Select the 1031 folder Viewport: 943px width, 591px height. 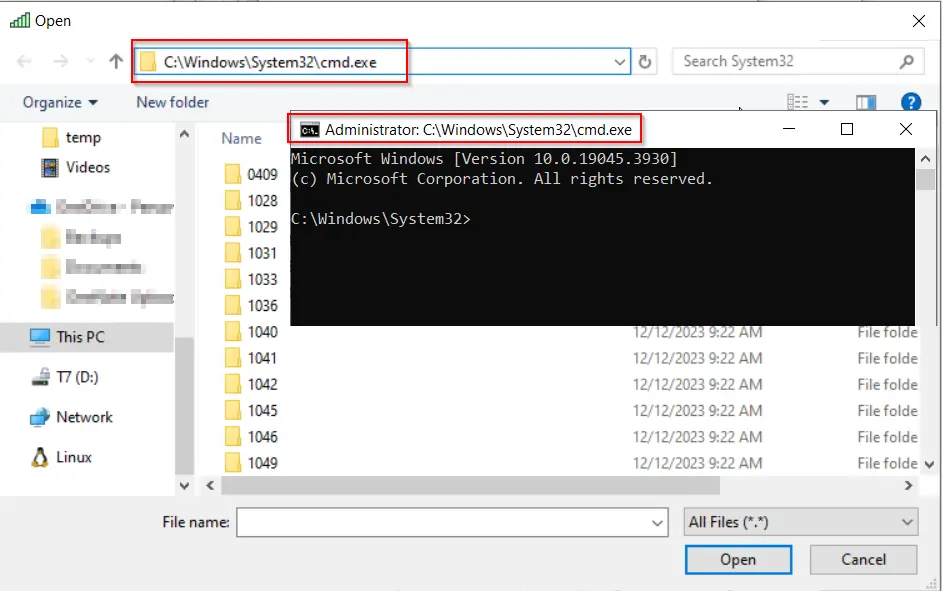click(x=262, y=254)
